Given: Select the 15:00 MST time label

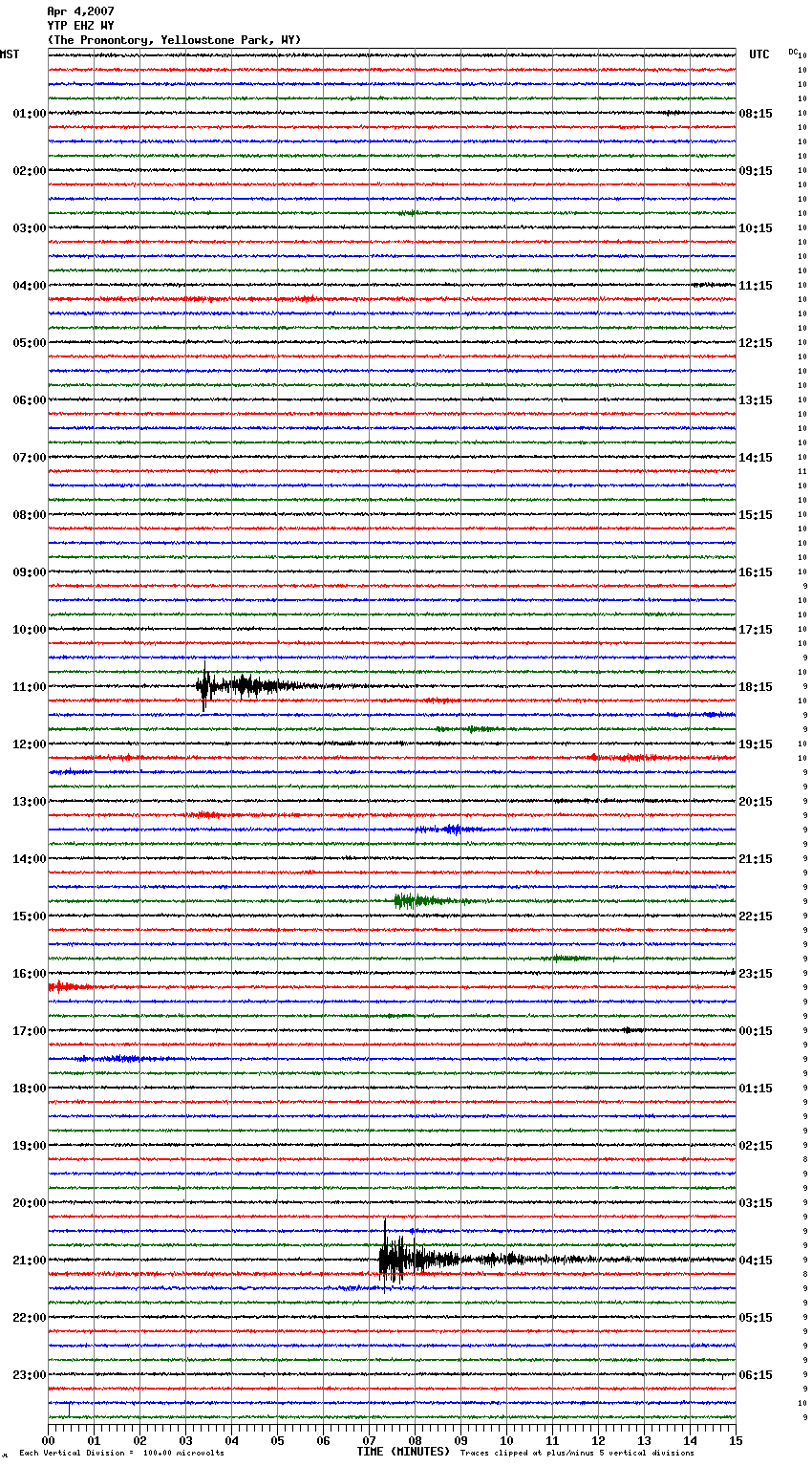Looking at the screenshot, I should pyautogui.click(x=30, y=916).
